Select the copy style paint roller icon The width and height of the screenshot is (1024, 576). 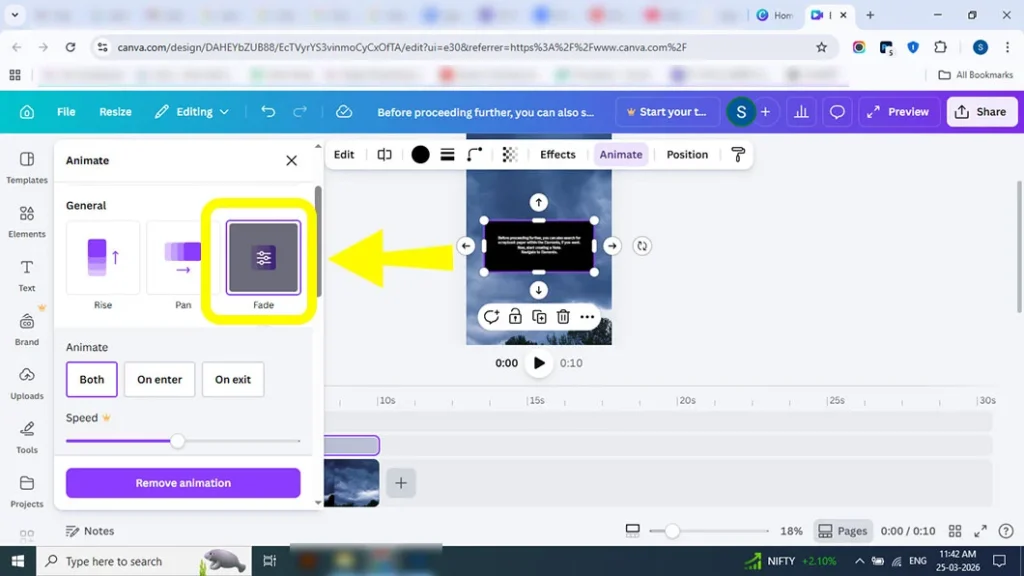pyautogui.click(x=737, y=154)
